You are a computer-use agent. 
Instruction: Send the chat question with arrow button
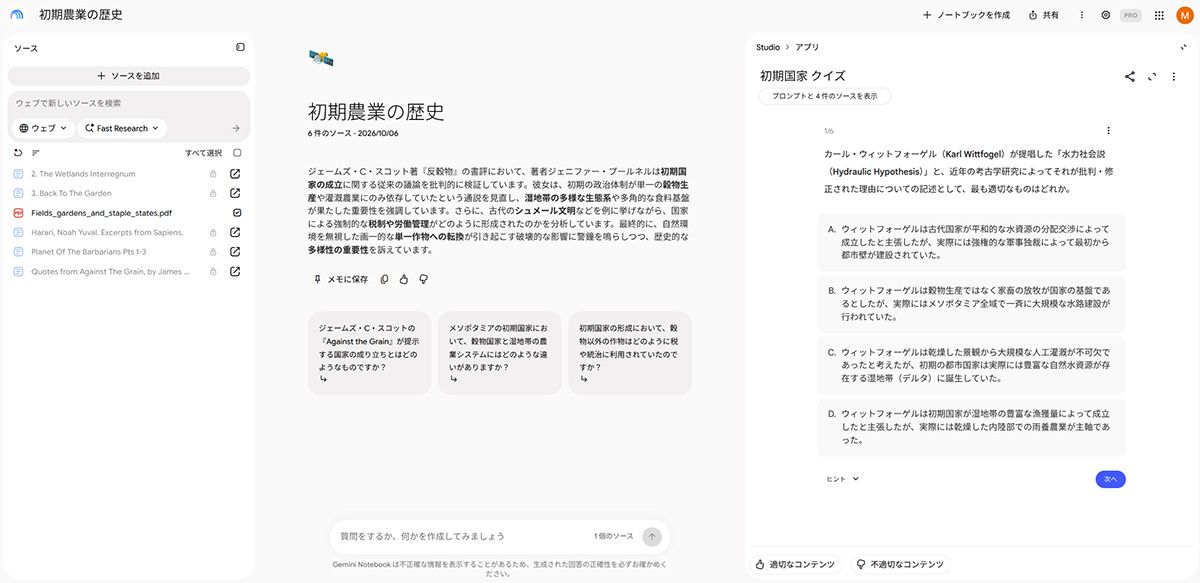pos(652,536)
